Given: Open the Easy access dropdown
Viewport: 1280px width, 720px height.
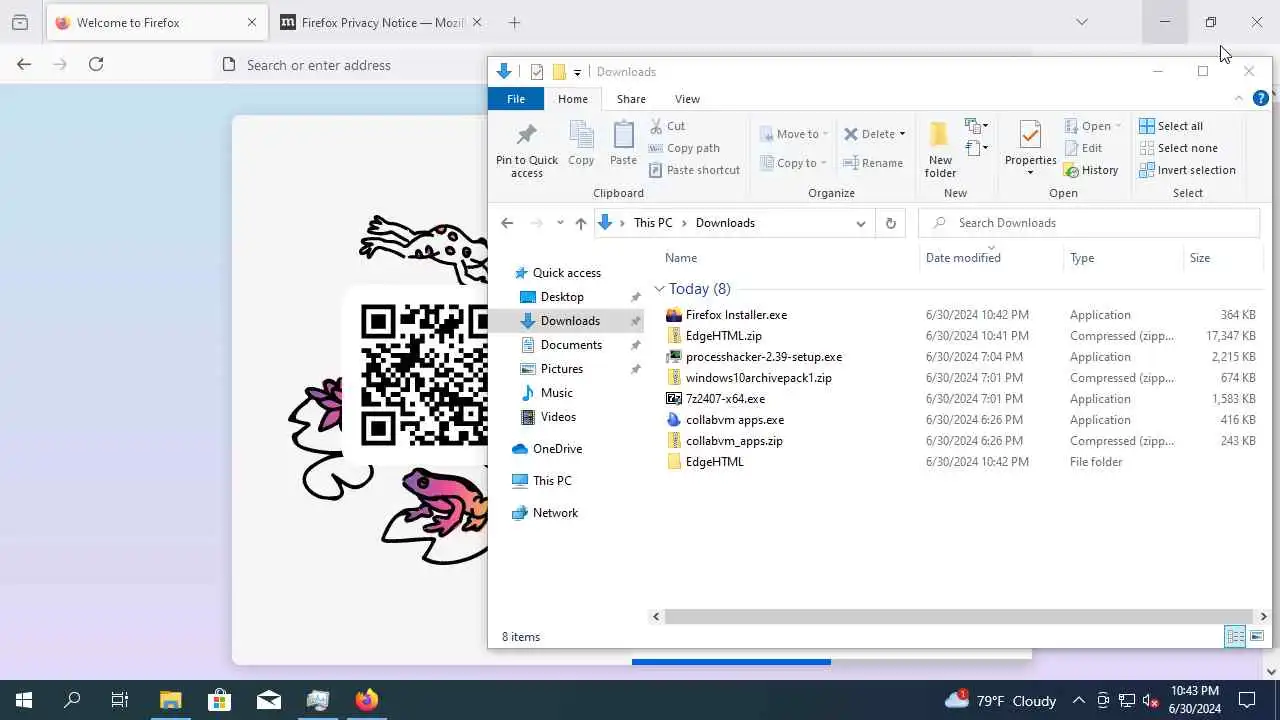Looking at the screenshot, I should coord(977,148).
